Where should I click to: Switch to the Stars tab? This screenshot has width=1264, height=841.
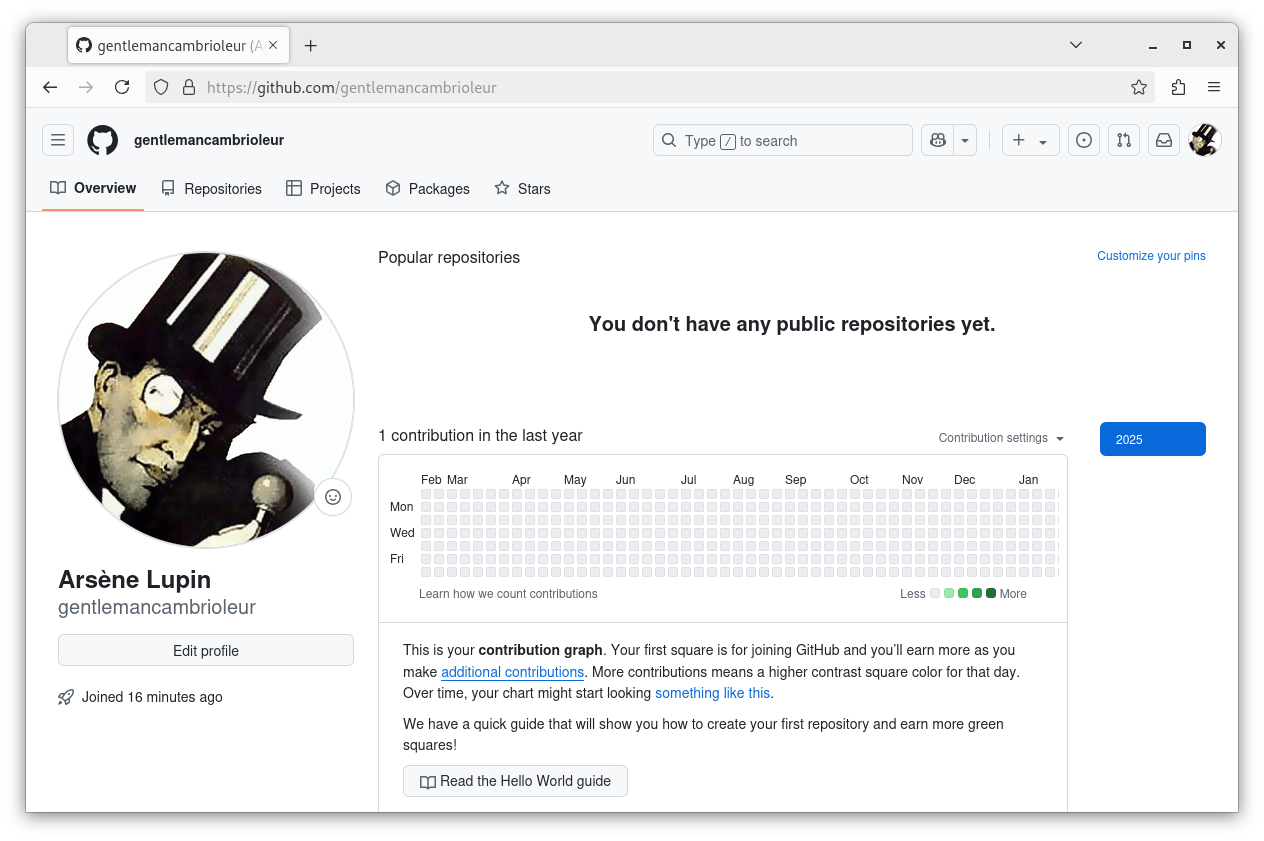[x=522, y=189]
